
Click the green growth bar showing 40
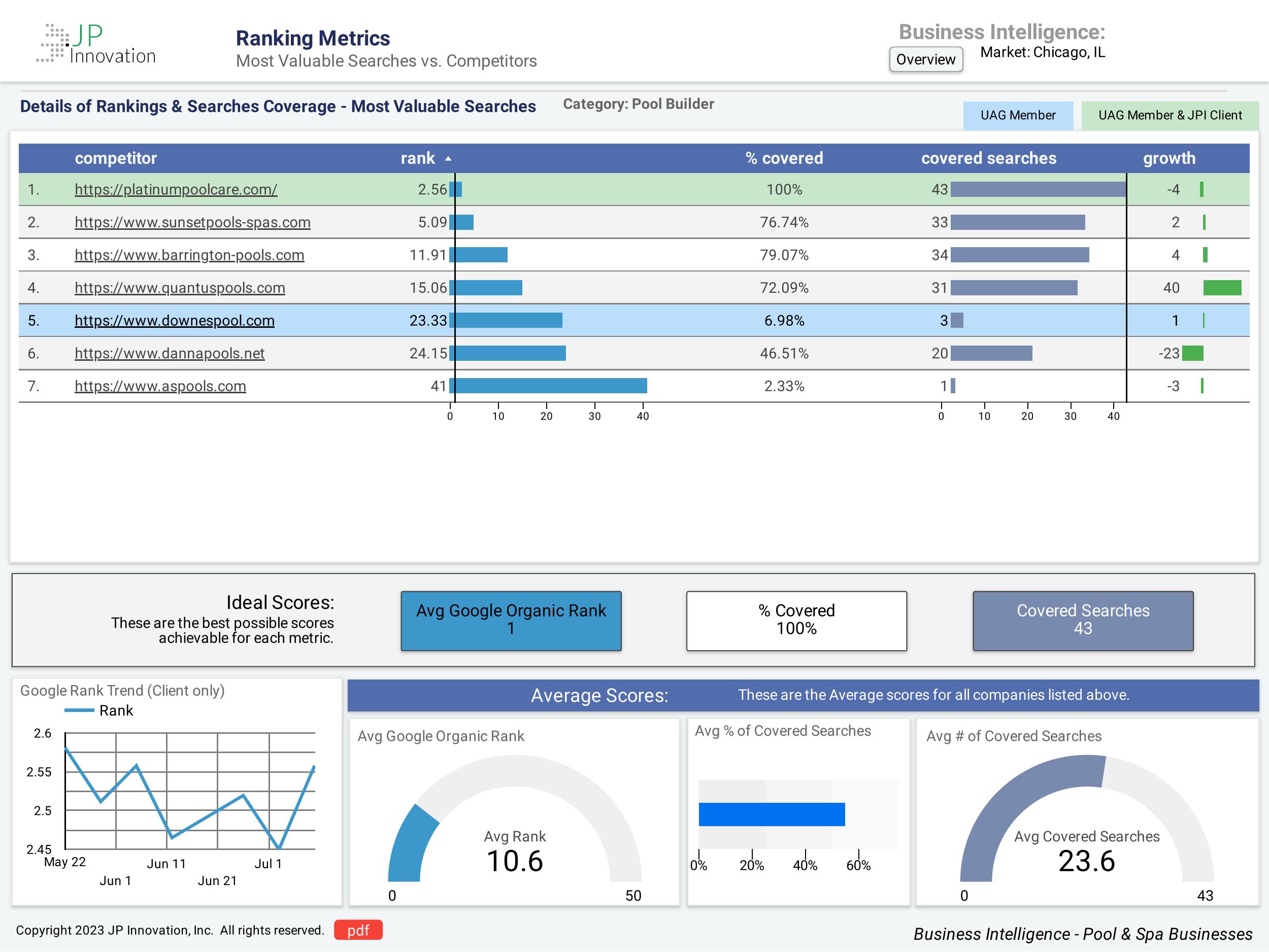1222,287
